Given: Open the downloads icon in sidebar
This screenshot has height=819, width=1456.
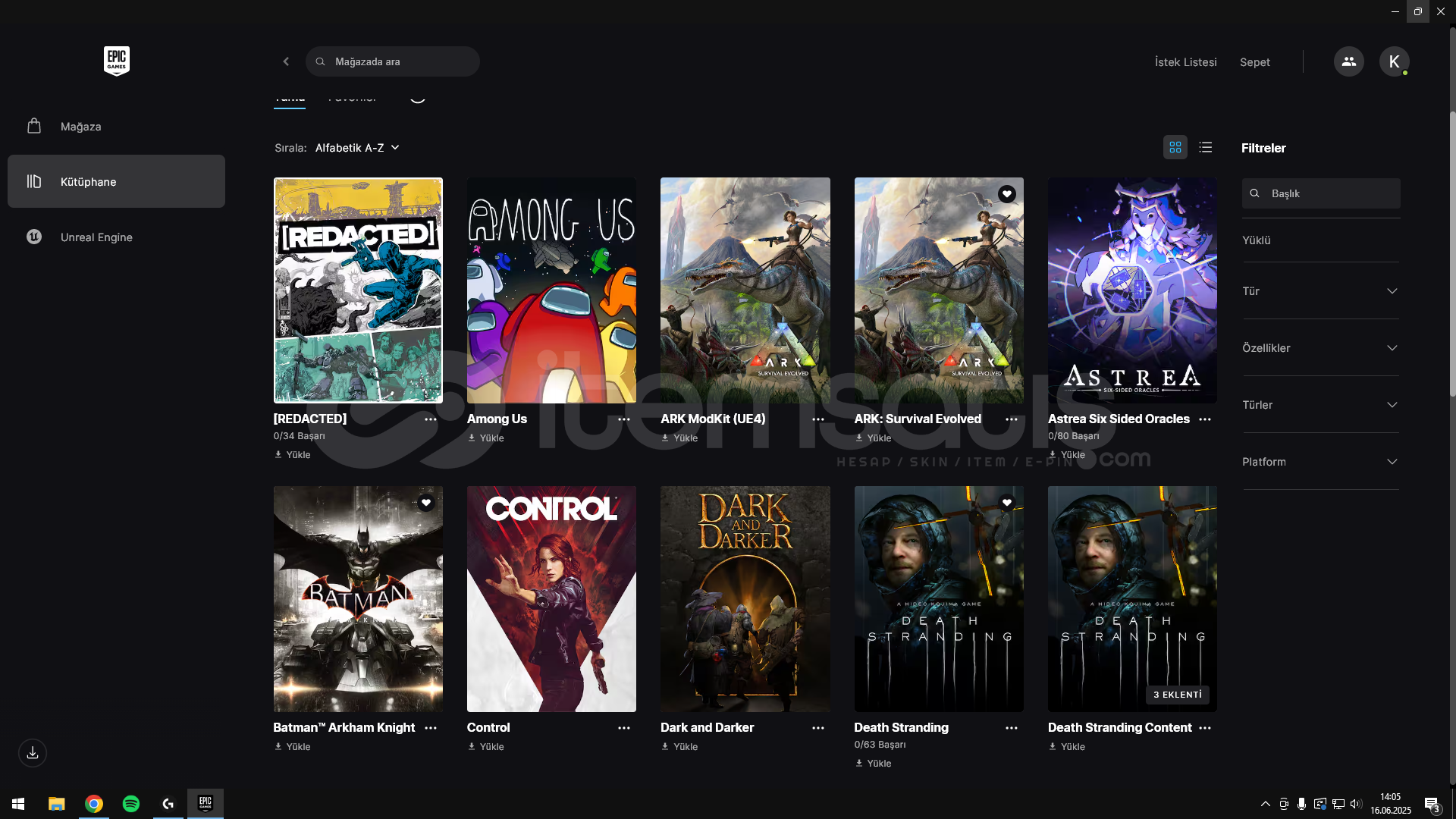Looking at the screenshot, I should pos(33,753).
